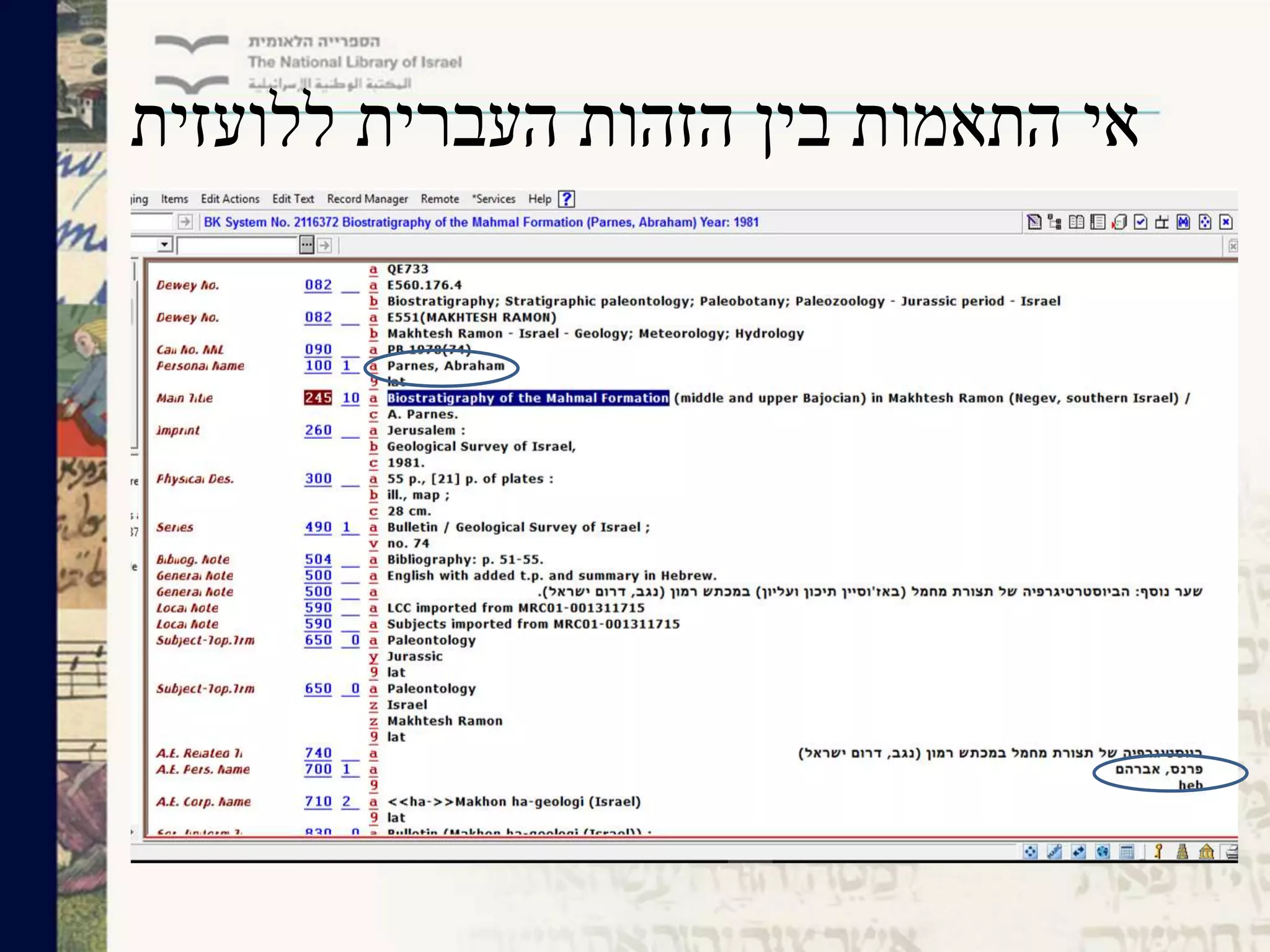Screen dimensions: 1270x952
Task: Open the Edit Text menu
Action: pyautogui.click(x=293, y=199)
